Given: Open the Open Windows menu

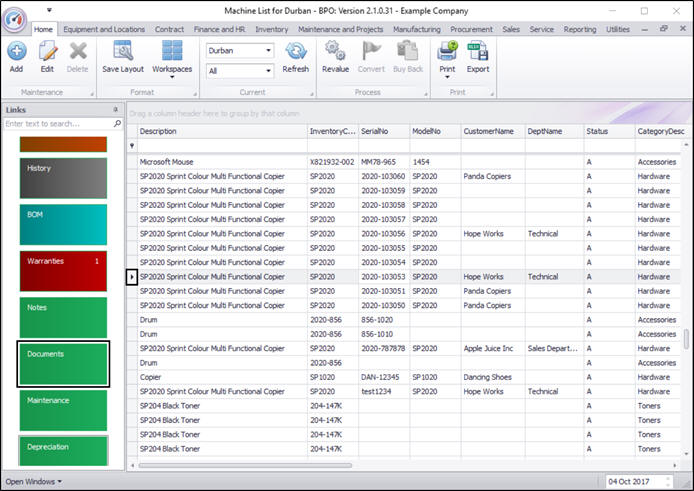Looking at the screenshot, I should click(x=33, y=481).
